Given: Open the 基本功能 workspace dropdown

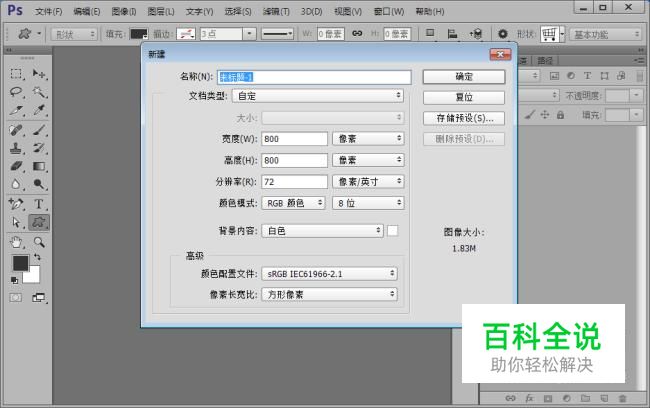Looking at the screenshot, I should point(606,34).
